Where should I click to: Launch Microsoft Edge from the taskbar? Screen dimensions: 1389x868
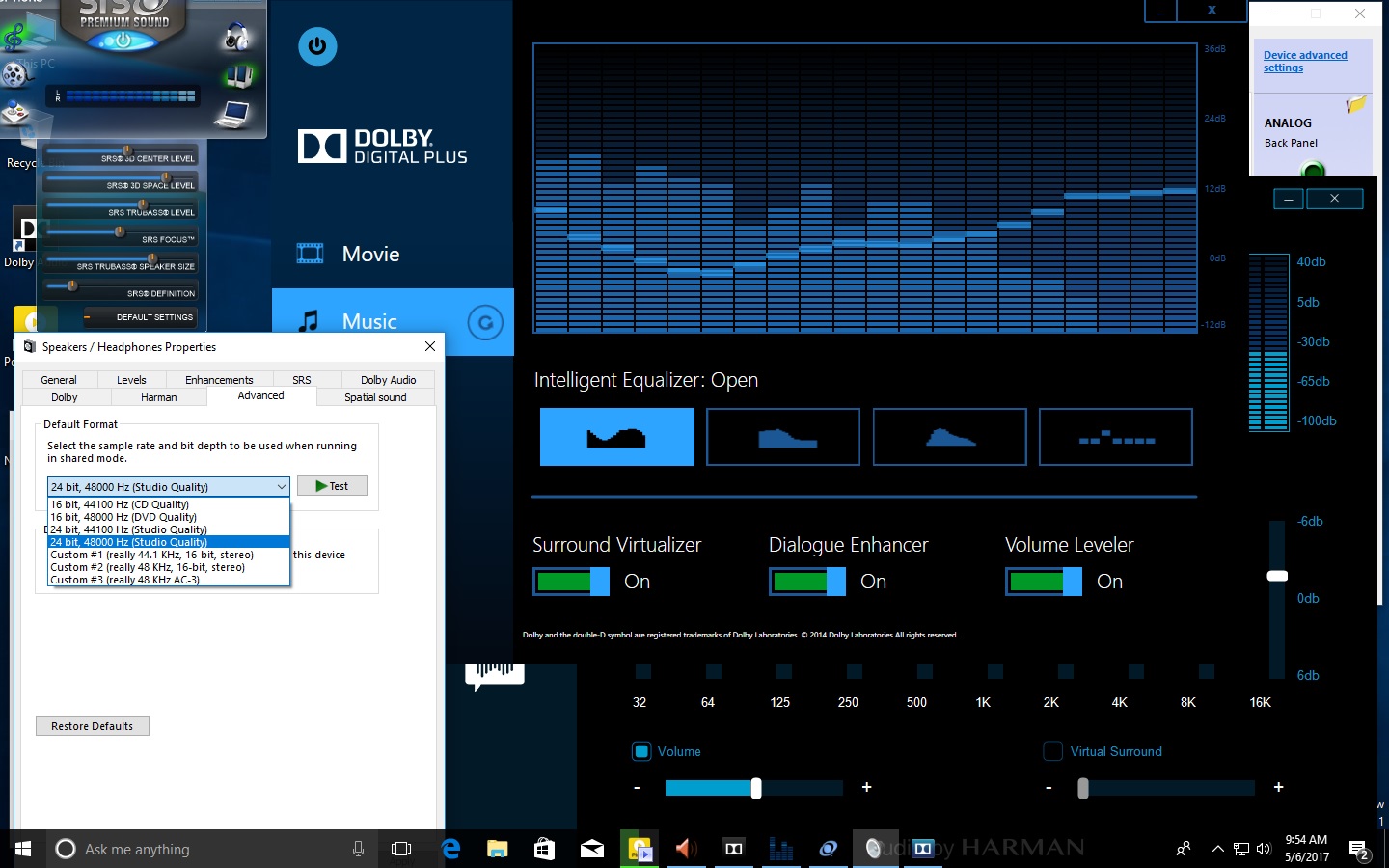pos(450,849)
